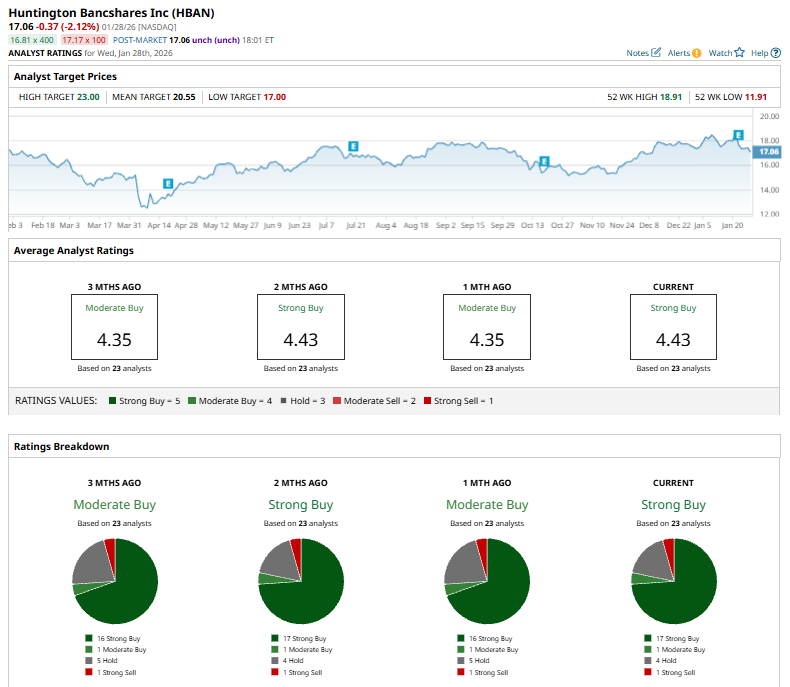Click the red Strong Sell ratings swatch

tap(428, 401)
